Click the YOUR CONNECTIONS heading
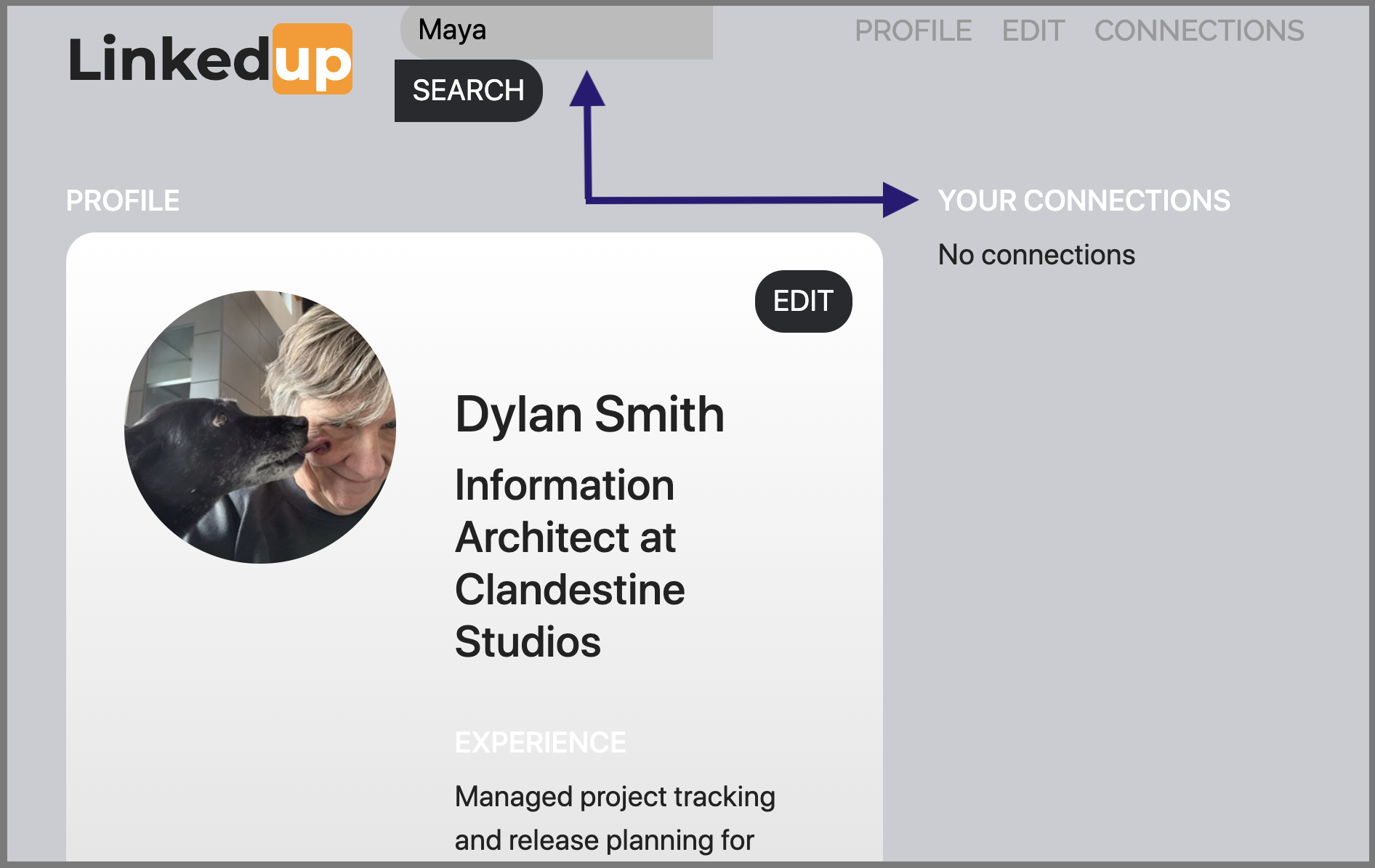The height and width of the screenshot is (868, 1375). point(1084,200)
